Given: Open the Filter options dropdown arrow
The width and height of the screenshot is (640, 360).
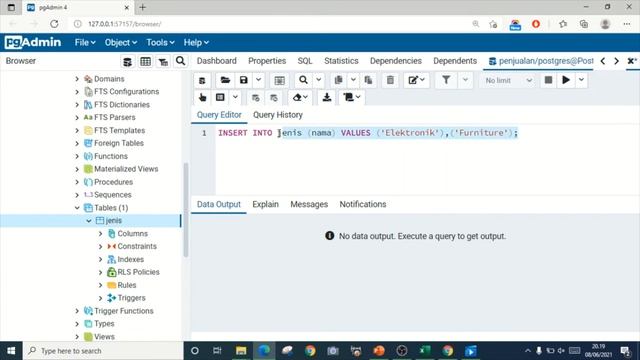Looking at the screenshot, I should tap(465, 80).
